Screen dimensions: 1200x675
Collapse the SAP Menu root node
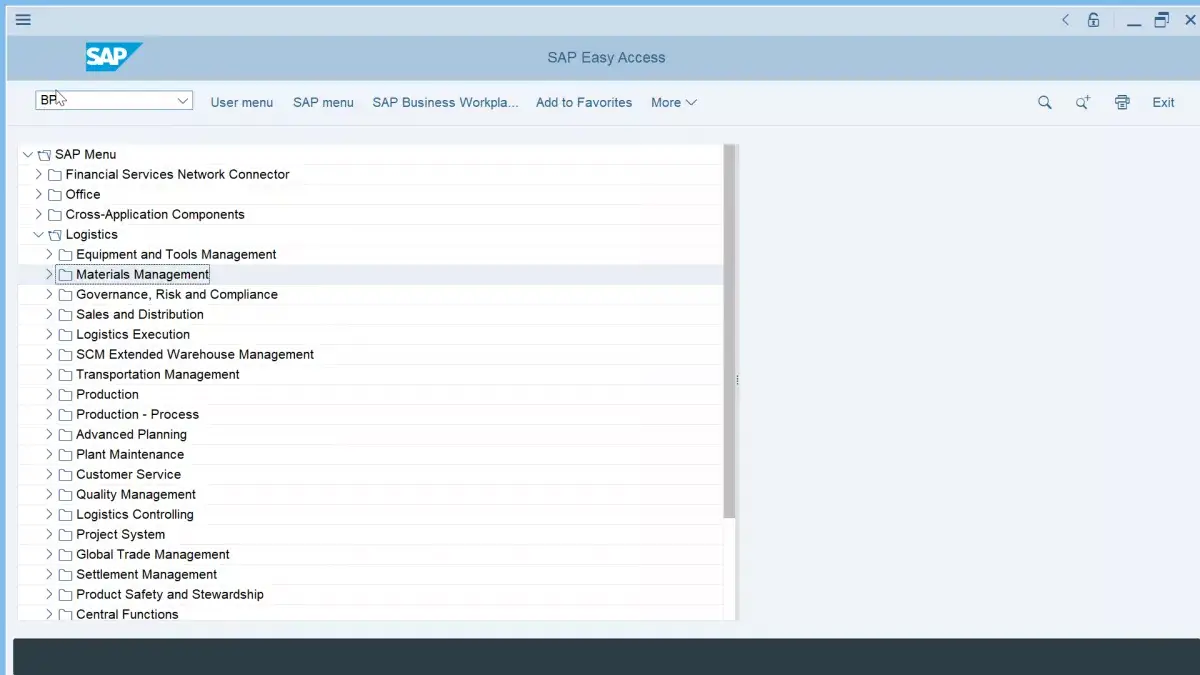click(28, 154)
